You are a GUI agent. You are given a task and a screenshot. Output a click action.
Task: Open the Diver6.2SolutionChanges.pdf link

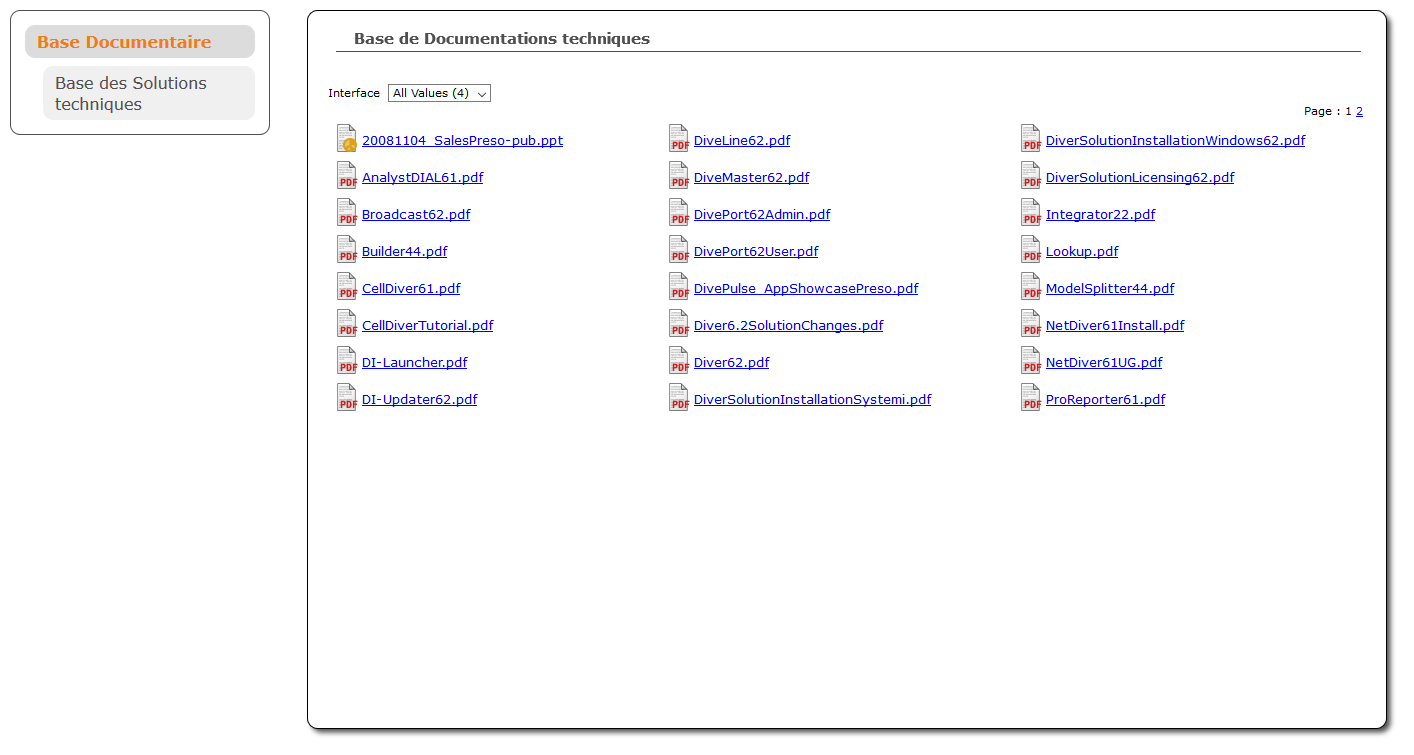click(x=788, y=325)
